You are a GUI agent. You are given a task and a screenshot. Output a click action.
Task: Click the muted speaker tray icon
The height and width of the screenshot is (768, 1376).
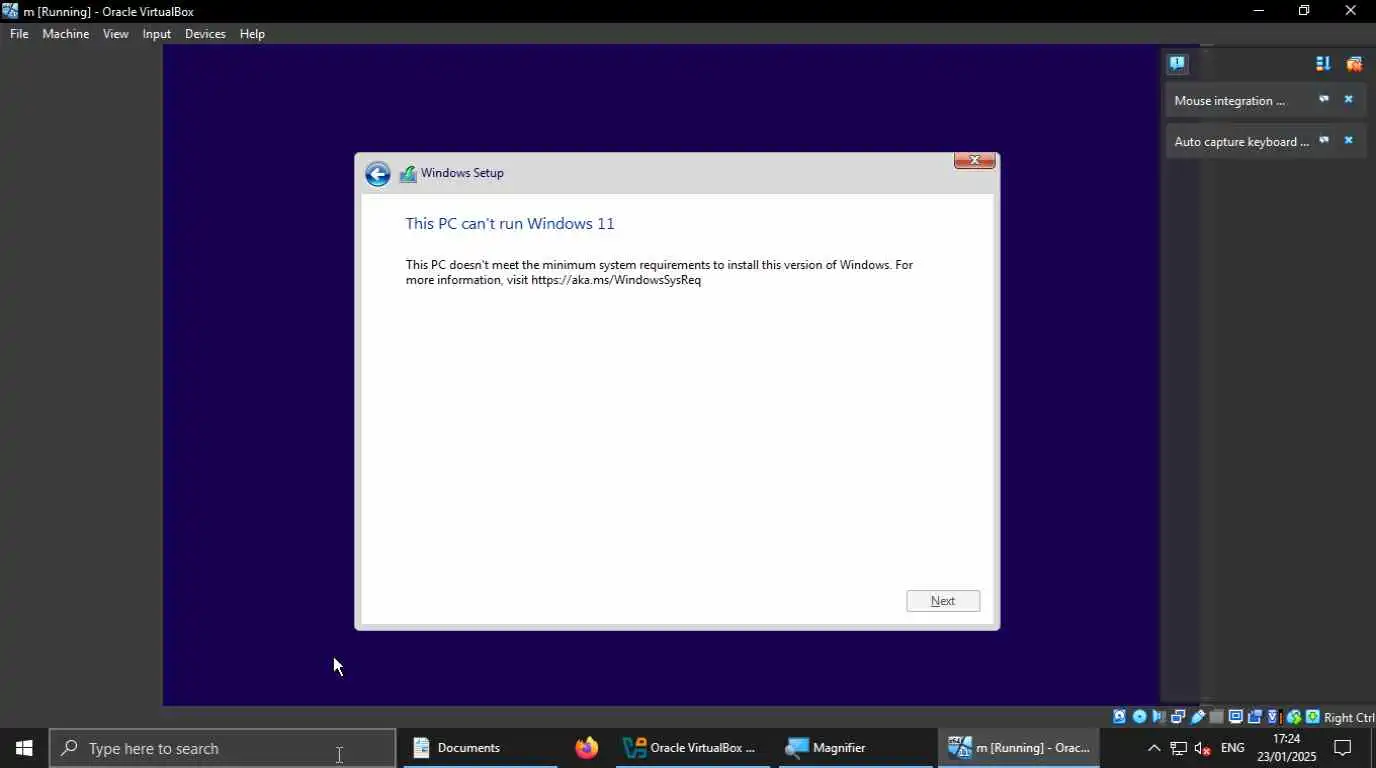(x=1203, y=748)
